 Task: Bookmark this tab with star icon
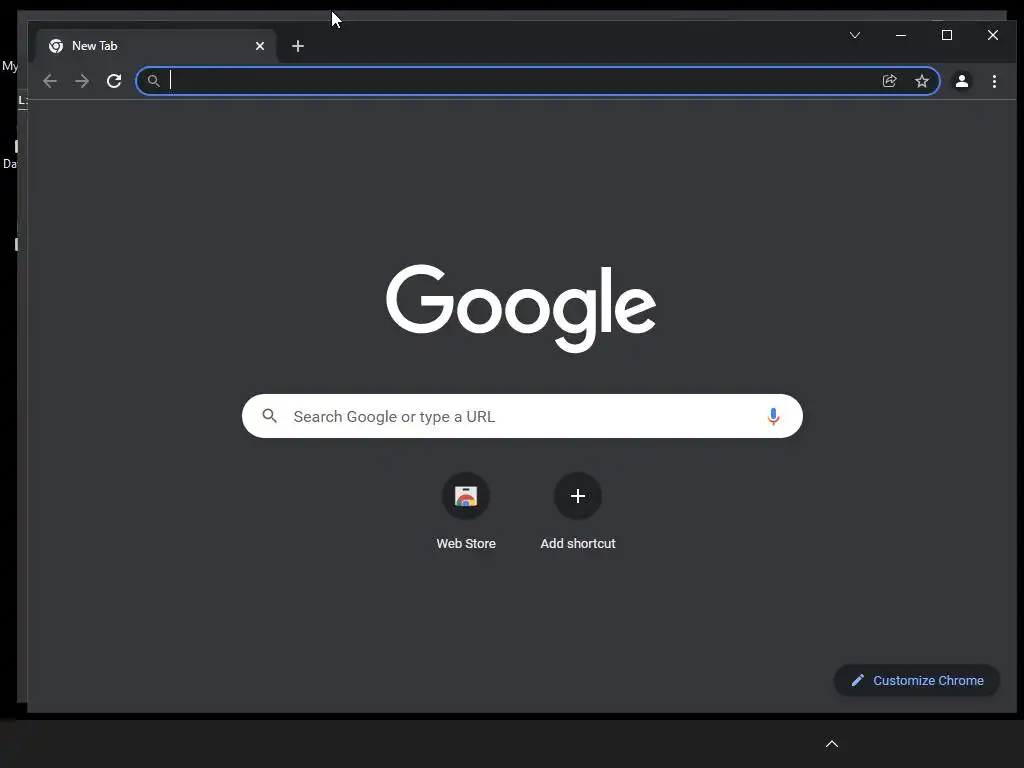[921, 81]
